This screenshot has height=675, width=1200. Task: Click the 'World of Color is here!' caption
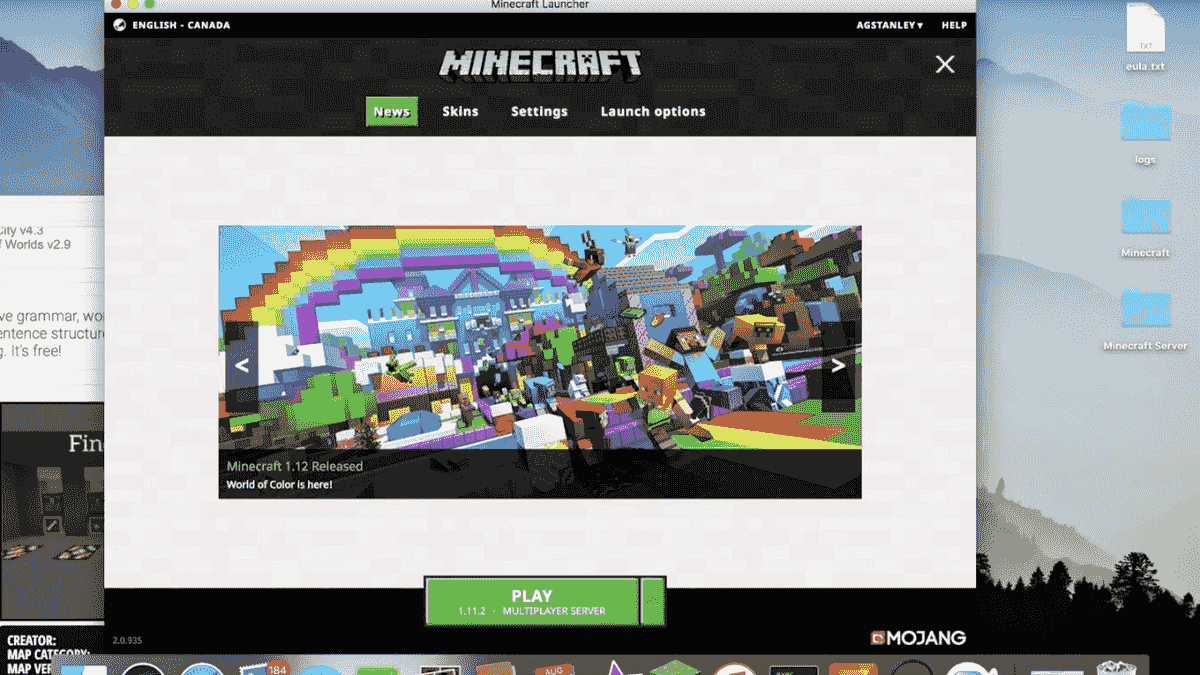tap(279, 485)
